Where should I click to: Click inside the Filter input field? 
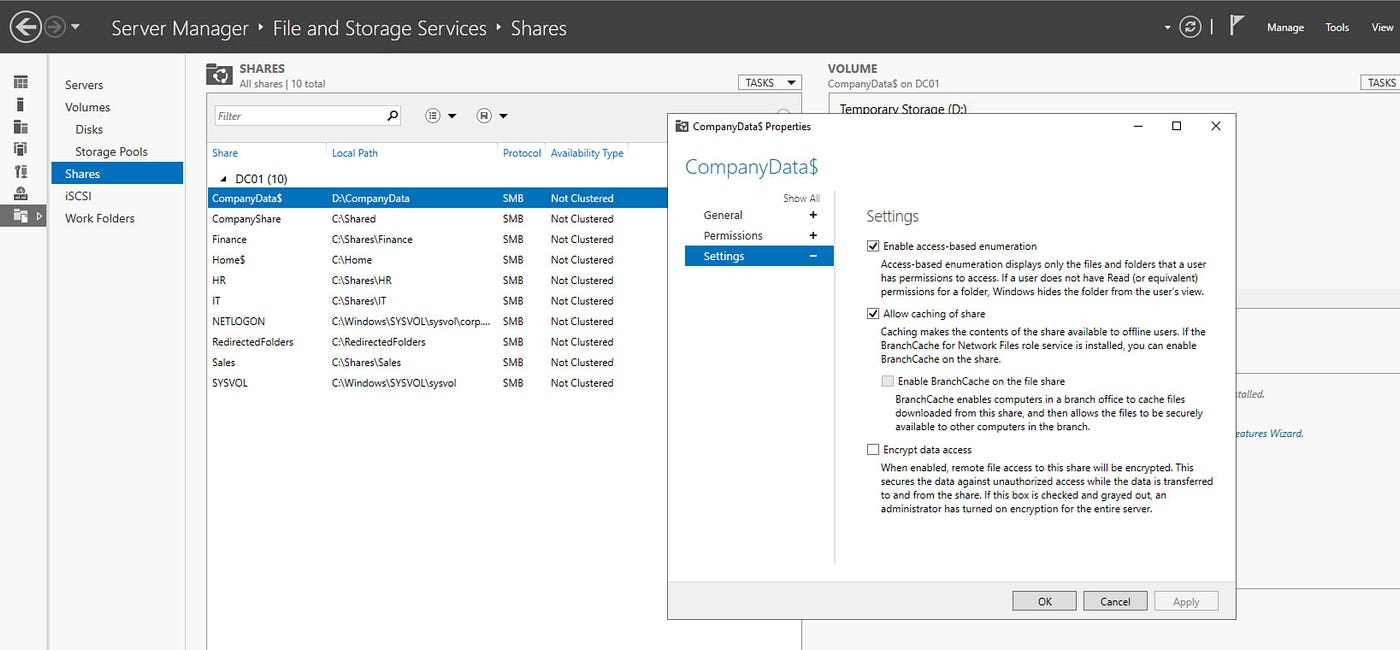299,116
